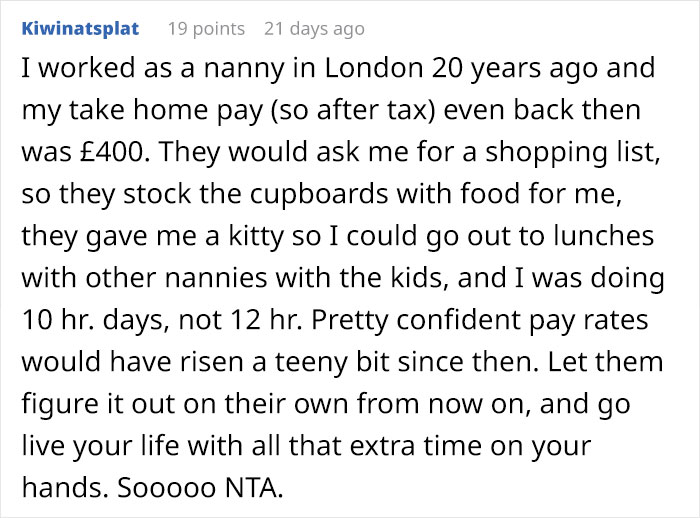Click the 19 points score label

(205, 29)
